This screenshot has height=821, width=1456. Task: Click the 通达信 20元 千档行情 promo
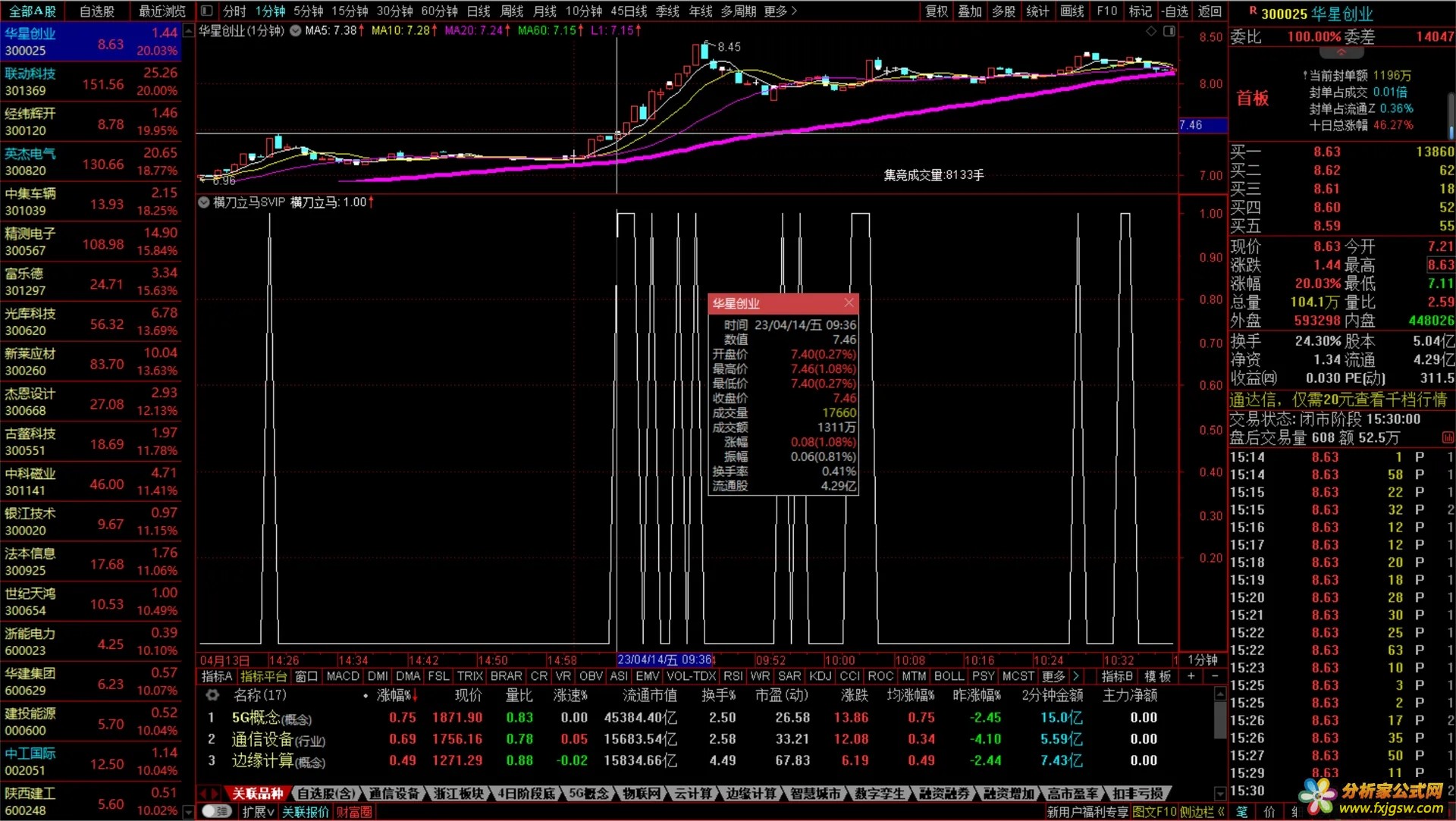1338,400
